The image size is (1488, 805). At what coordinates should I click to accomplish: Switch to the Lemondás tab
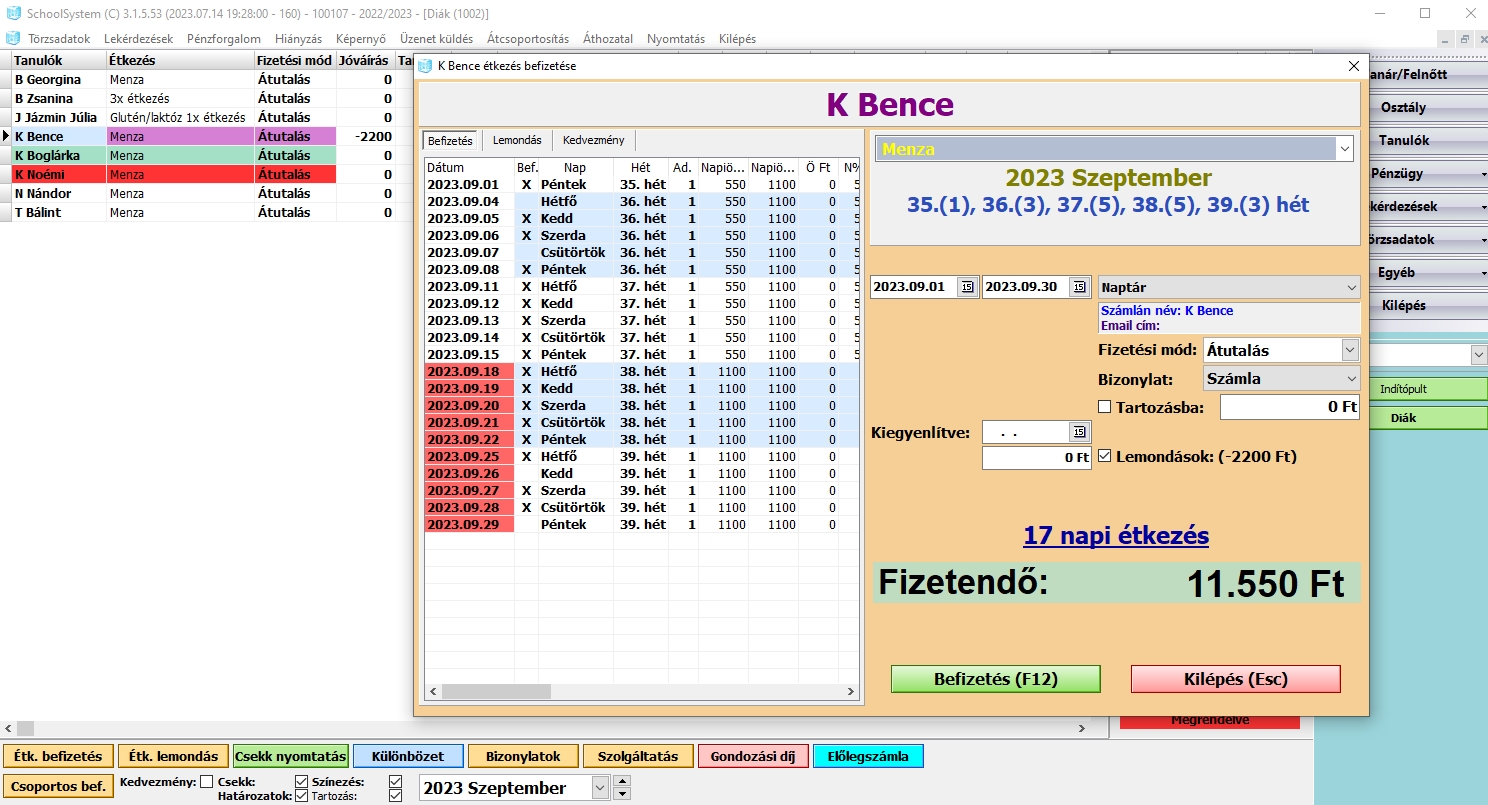pos(517,141)
